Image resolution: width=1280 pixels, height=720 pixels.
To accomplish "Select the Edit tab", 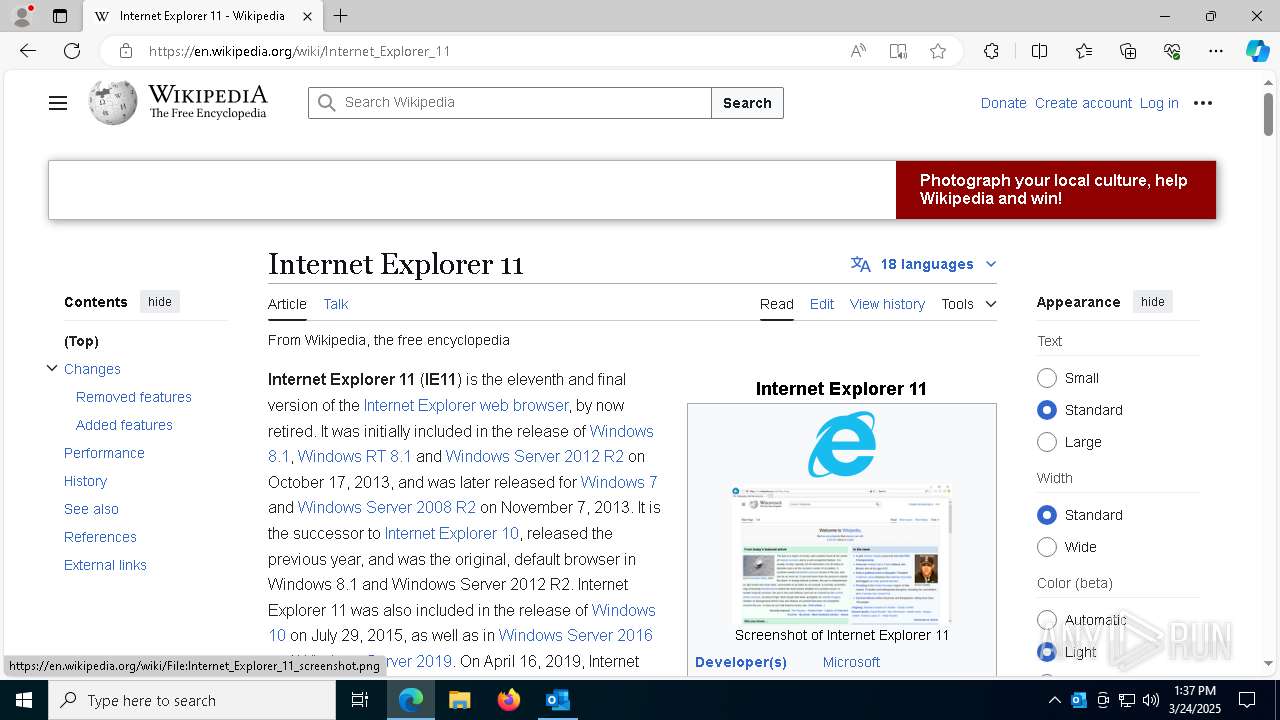I will (x=822, y=304).
